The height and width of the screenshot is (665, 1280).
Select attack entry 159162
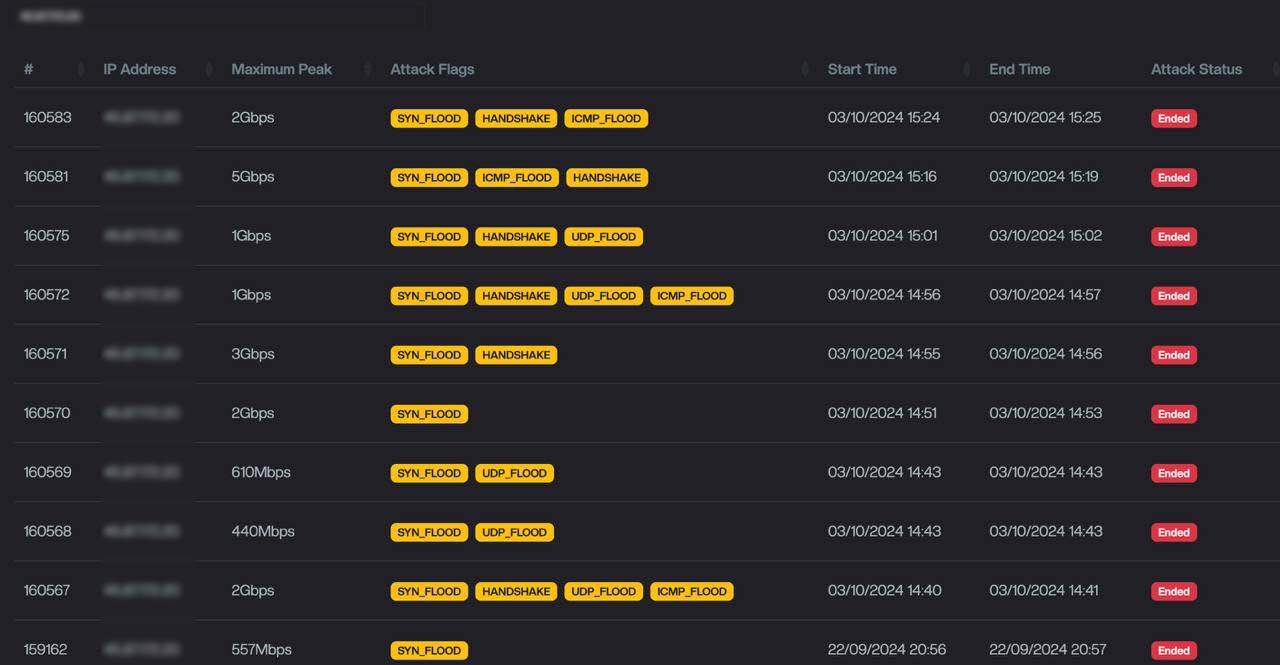[47, 650]
